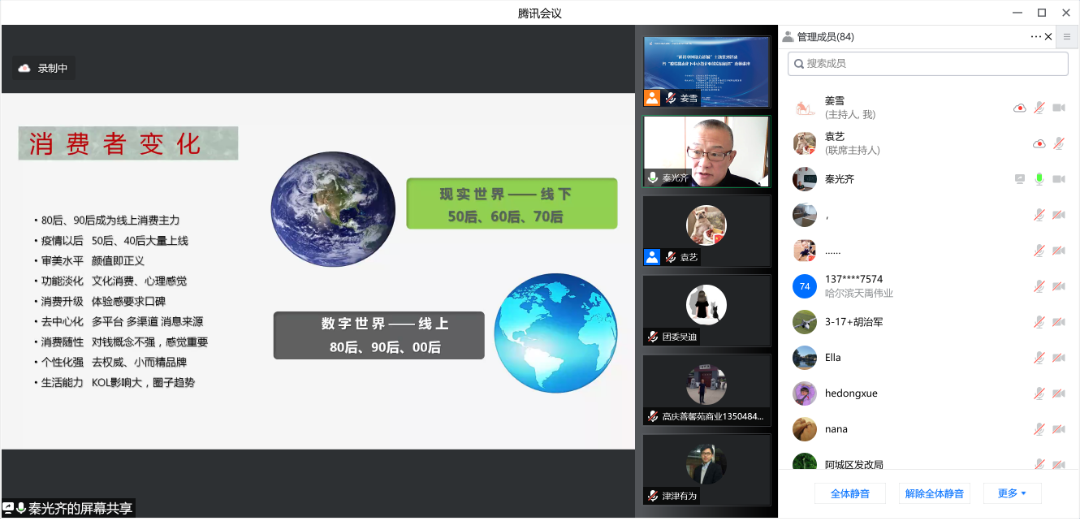Click the three-dot options in members panel header

point(1036,36)
